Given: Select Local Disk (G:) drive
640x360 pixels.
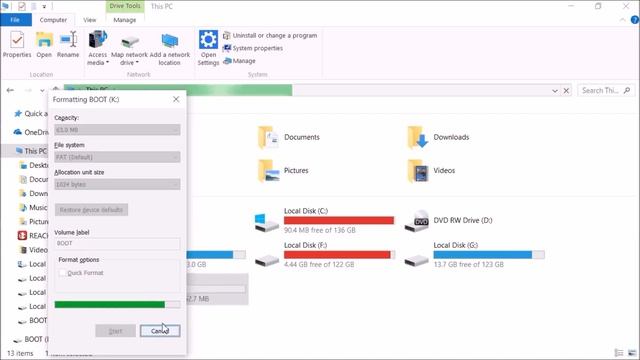Looking at the screenshot, I should pos(474,255).
